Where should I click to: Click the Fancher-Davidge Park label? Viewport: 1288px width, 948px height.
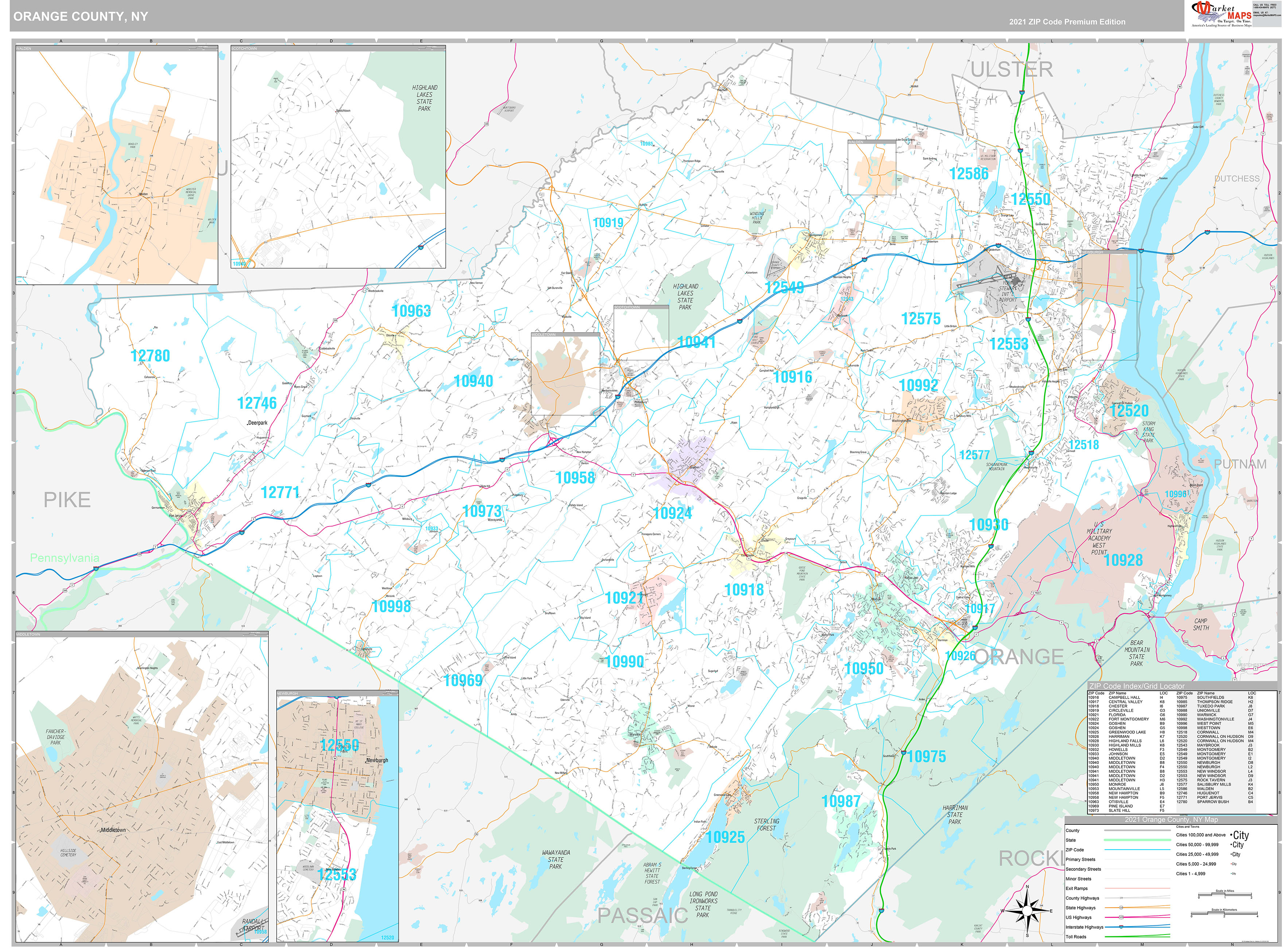click(x=56, y=737)
